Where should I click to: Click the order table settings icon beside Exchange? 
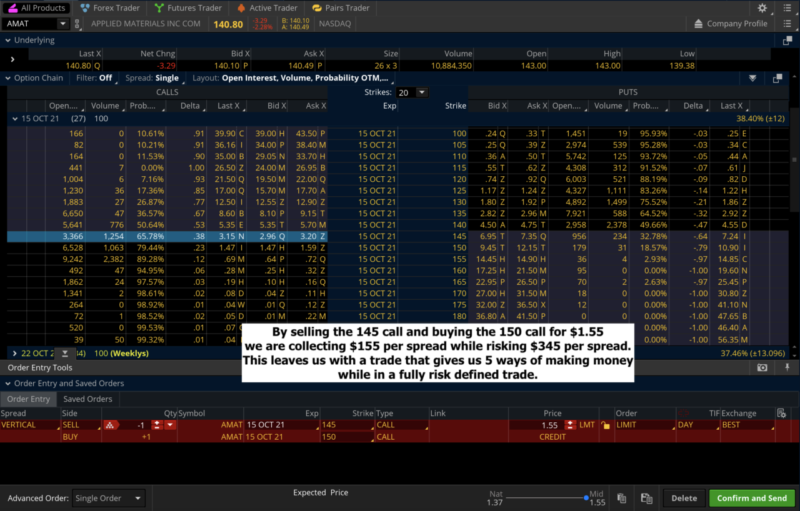(x=781, y=413)
